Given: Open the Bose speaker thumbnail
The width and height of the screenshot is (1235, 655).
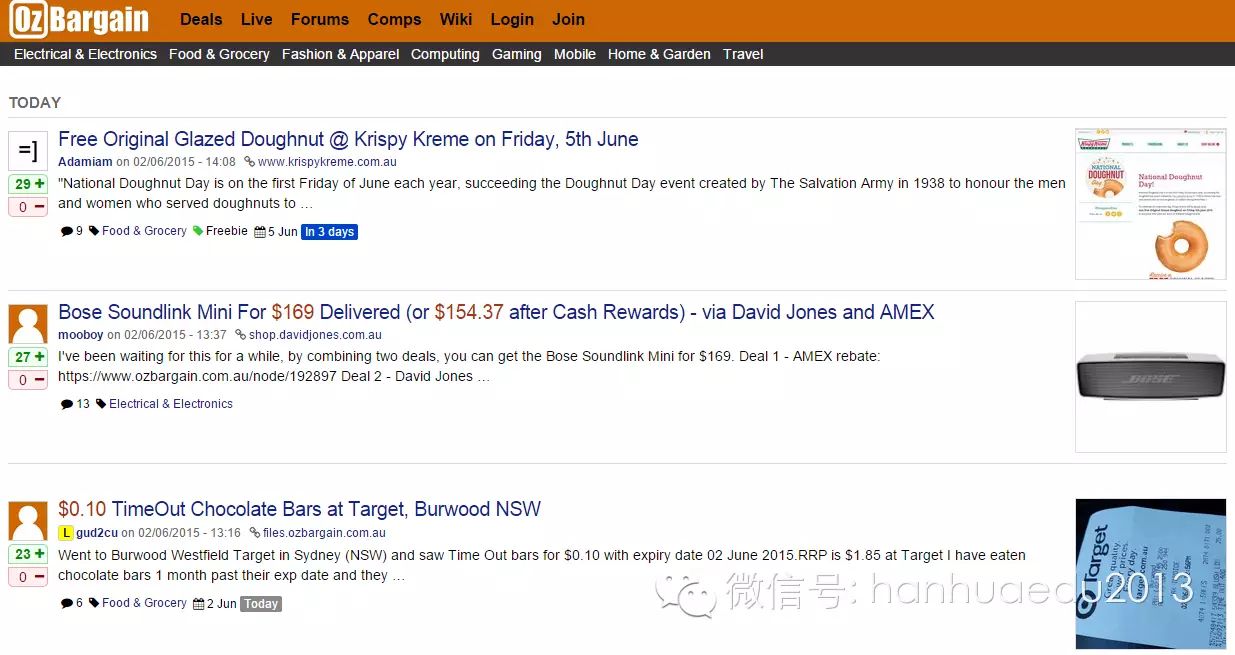Looking at the screenshot, I should coord(1150,377).
